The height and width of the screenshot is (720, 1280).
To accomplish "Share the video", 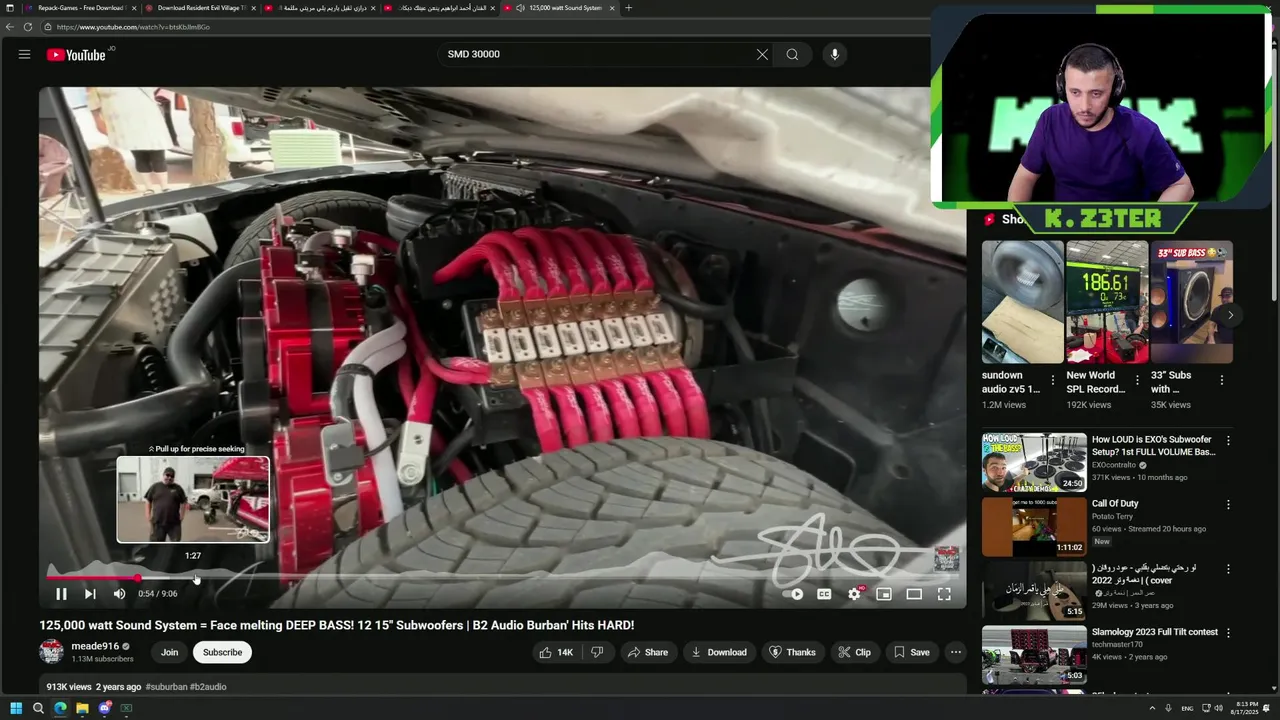I will click(x=647, y=652).
